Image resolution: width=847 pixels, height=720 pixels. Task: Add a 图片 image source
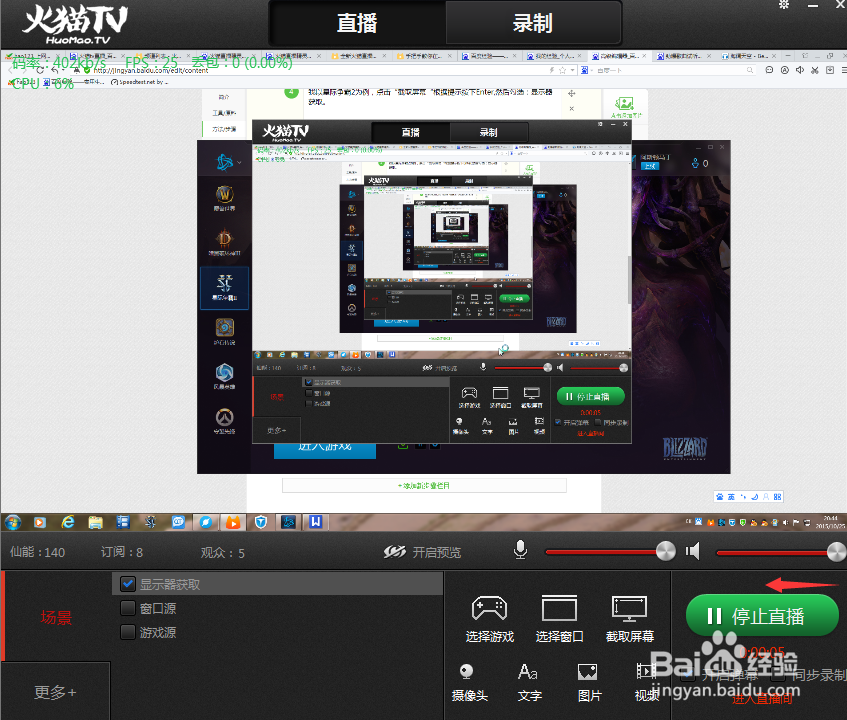coord(589,682)
